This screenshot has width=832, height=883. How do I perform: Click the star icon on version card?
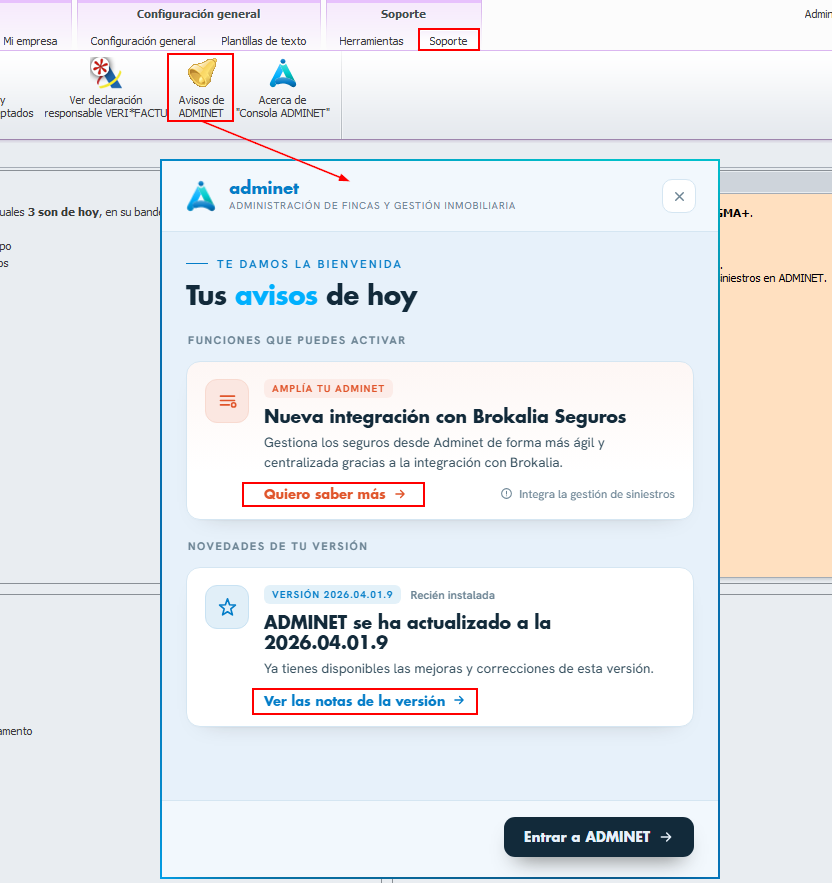227,607
